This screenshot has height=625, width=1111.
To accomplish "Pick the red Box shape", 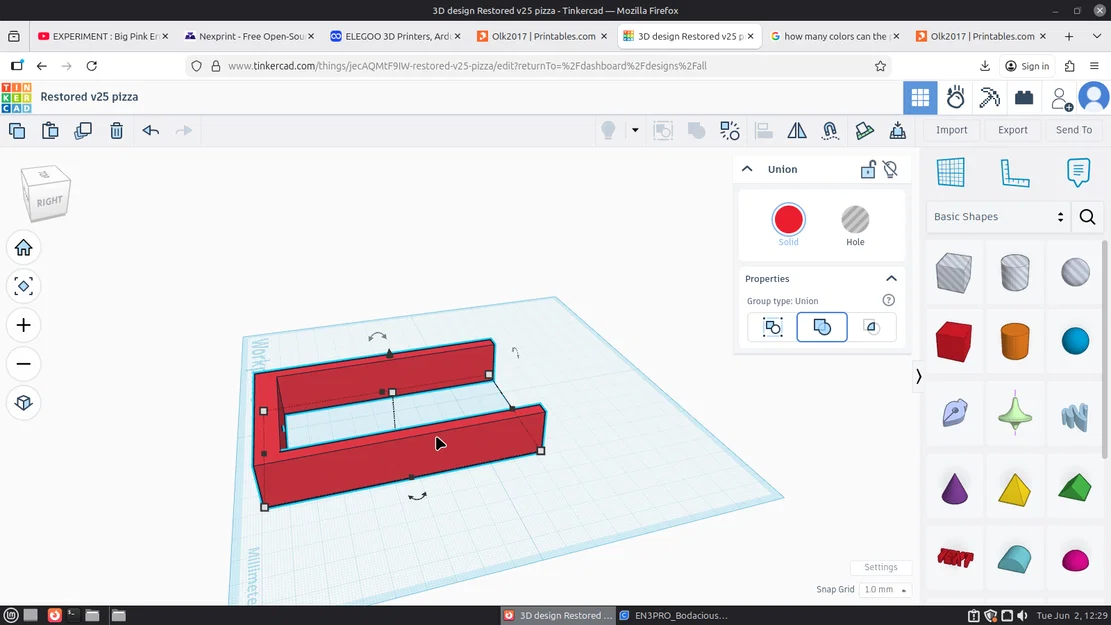I will point(954,342).
